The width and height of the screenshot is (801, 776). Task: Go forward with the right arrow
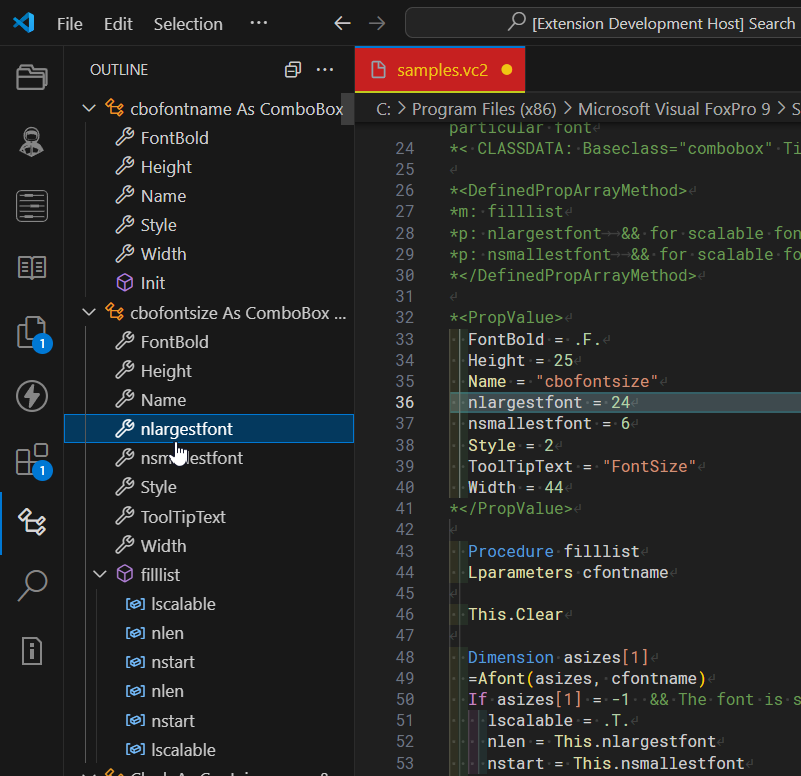377,23
